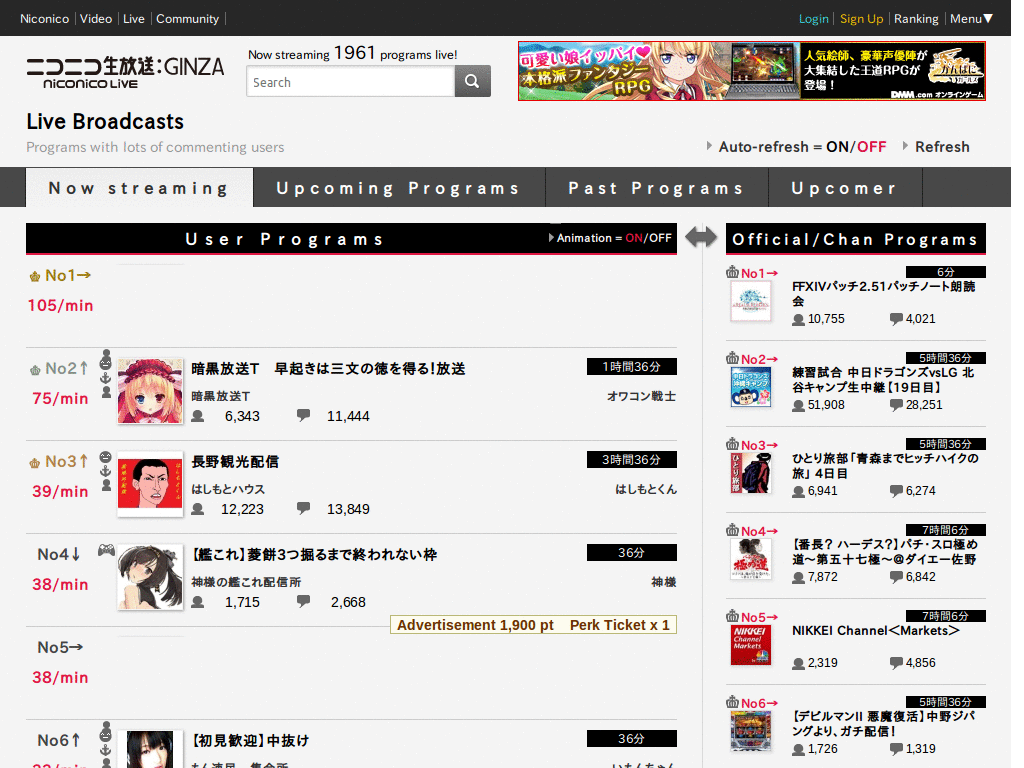Click the TV icon next to official No1
This screenshot has height=768, width=1024.
[733, 272]
